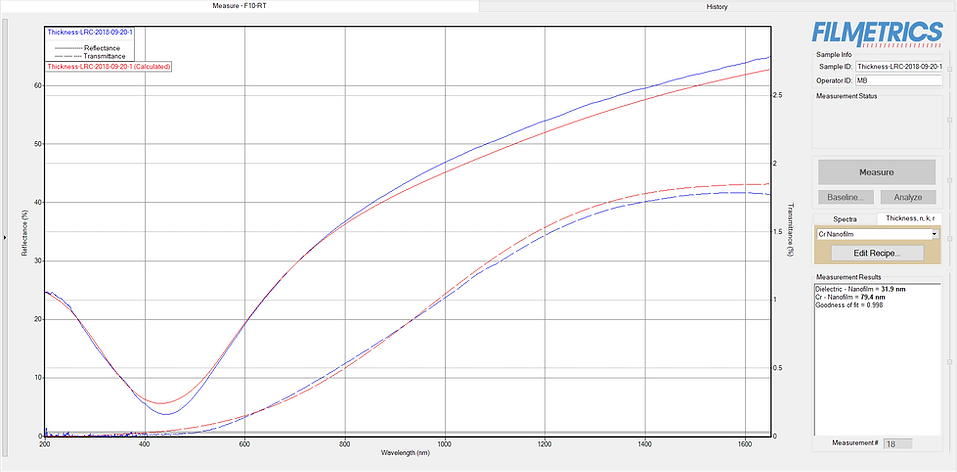
Task: Click the Reflectance legend entry
Action: [103, 47]
